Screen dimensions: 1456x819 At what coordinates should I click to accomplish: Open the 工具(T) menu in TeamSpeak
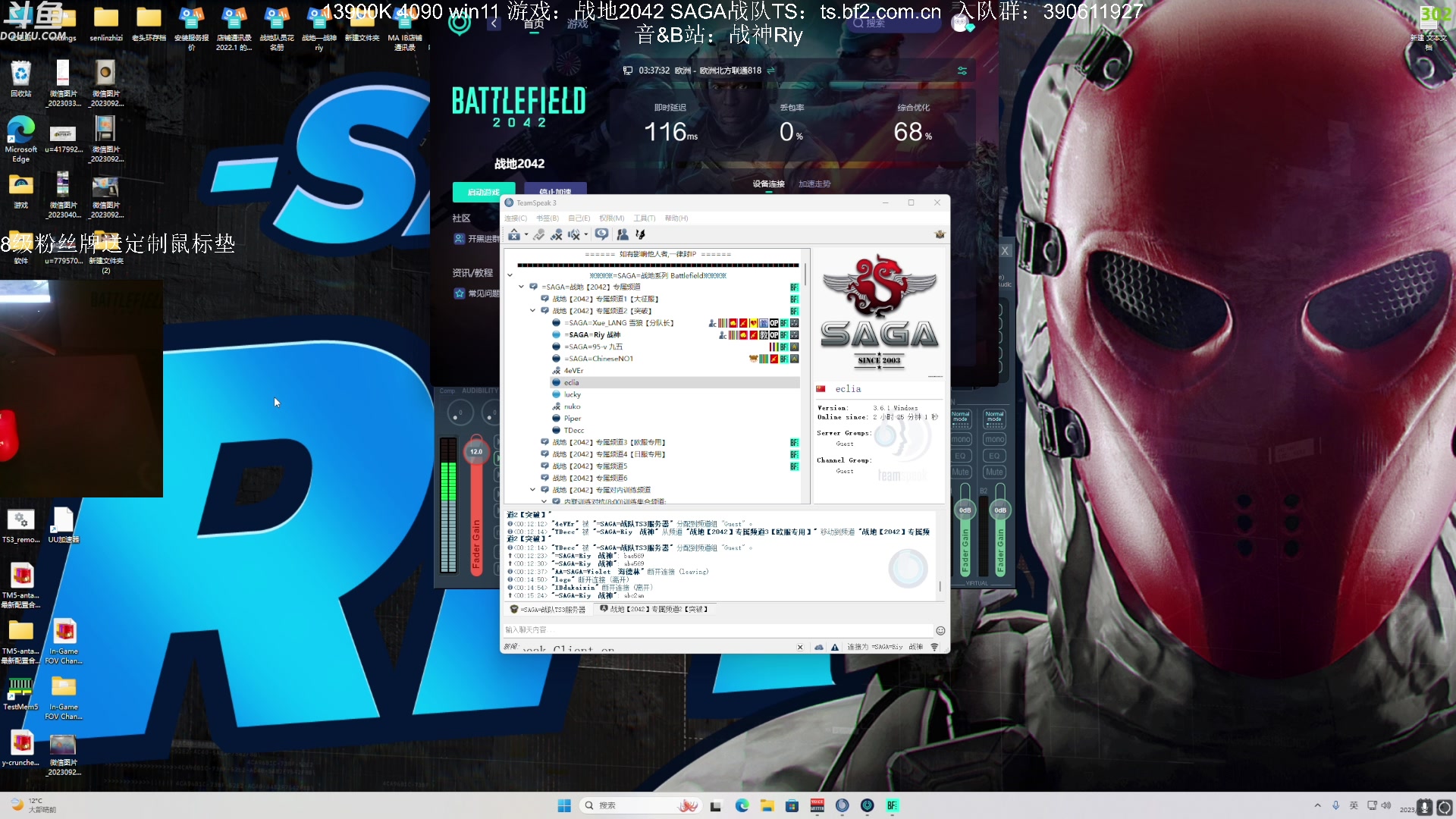(x=645, y=218)
